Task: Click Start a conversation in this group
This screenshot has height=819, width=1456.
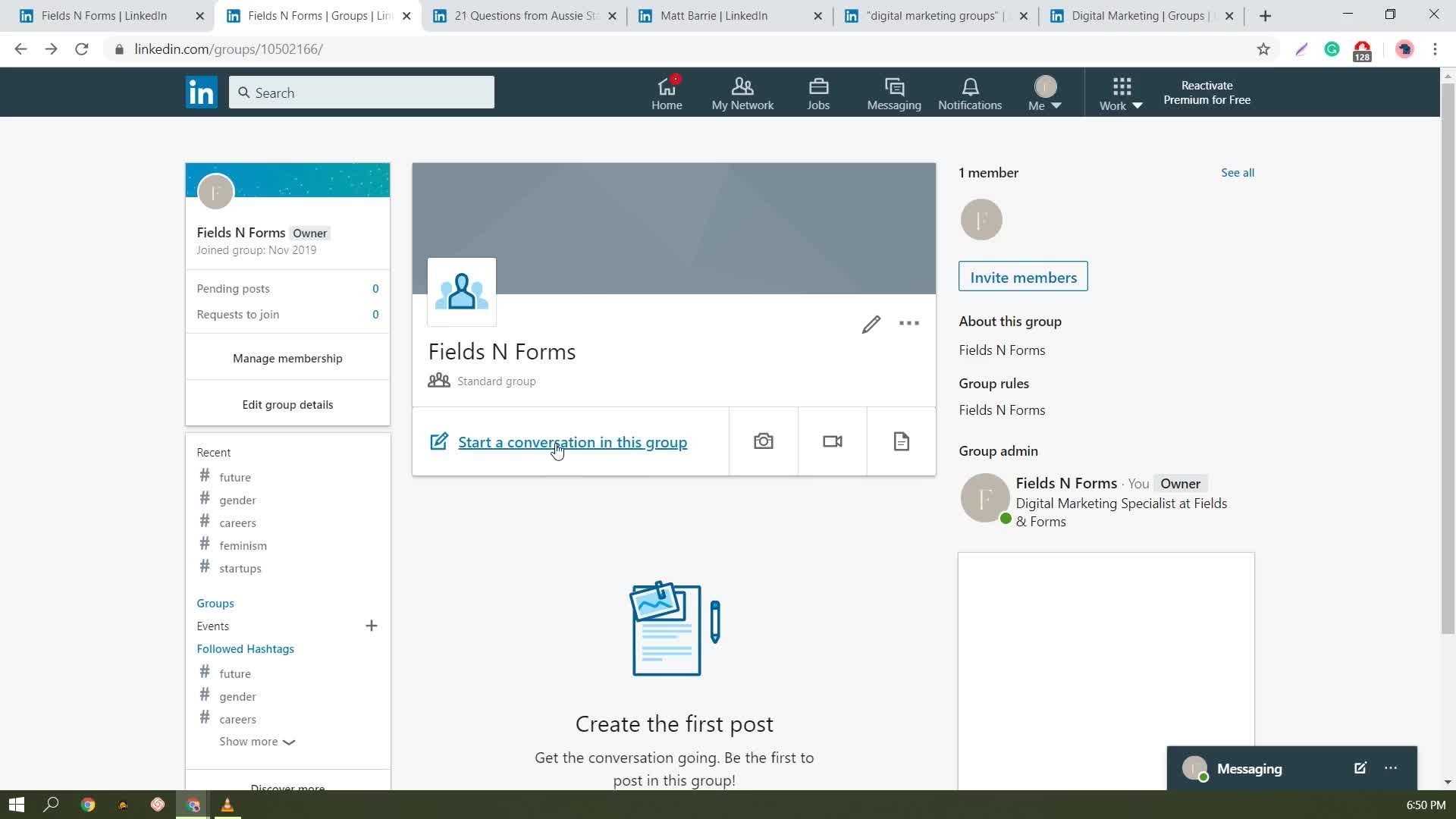Action: point(572,442)
